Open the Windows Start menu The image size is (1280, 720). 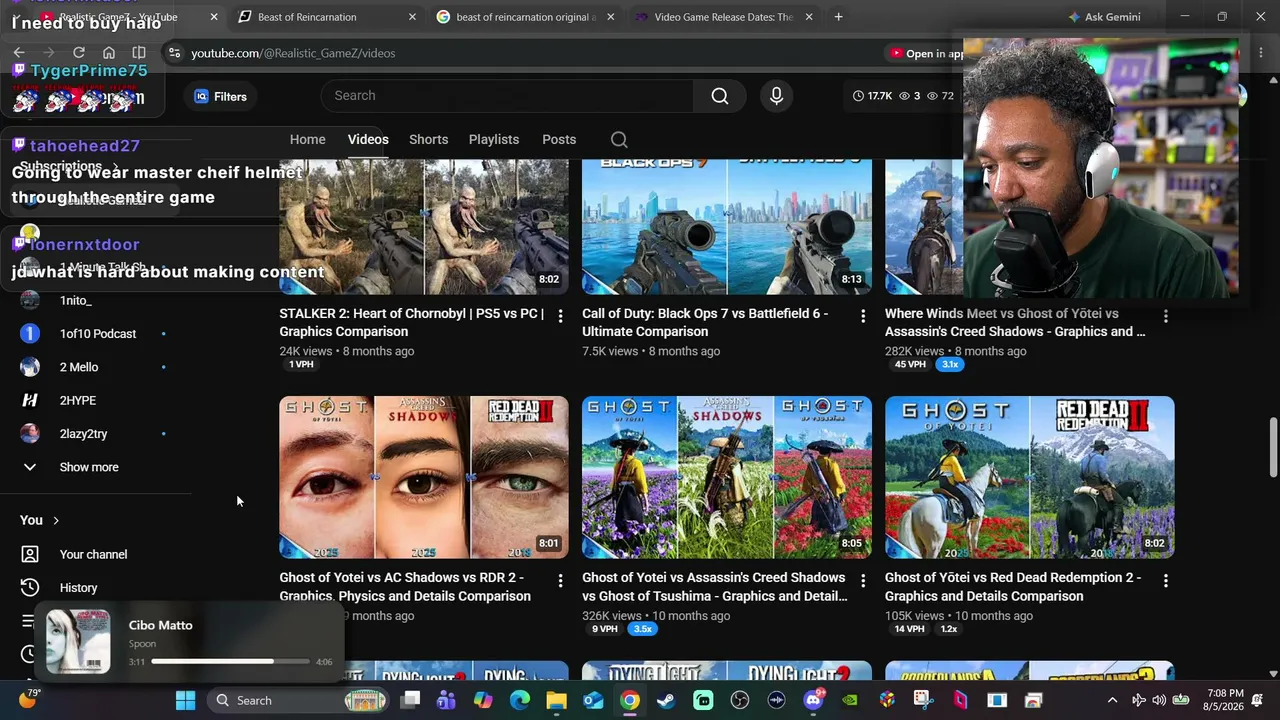pos(185,700)
